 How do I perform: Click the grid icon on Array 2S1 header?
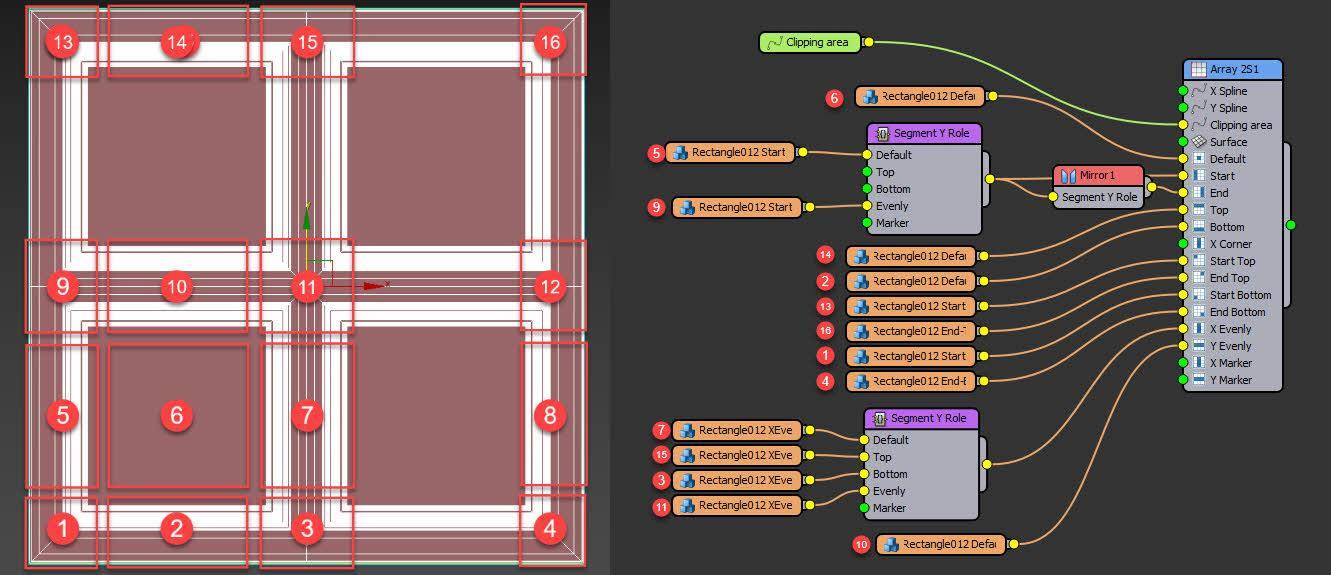tap(1198, 70)
